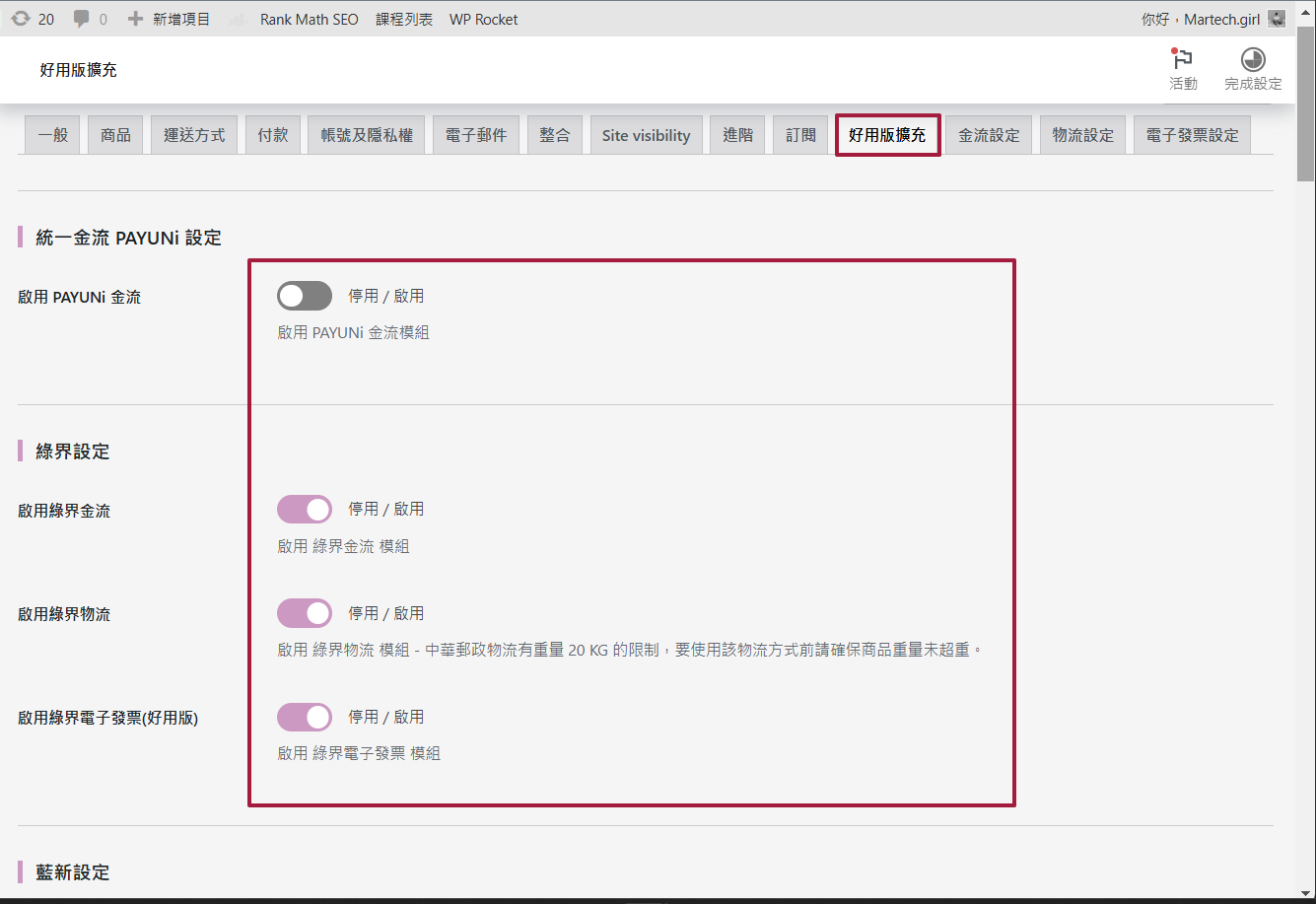Open the 活動 flag icon
Viewport: 1316px width, 904px height.
pos(1182,60)
